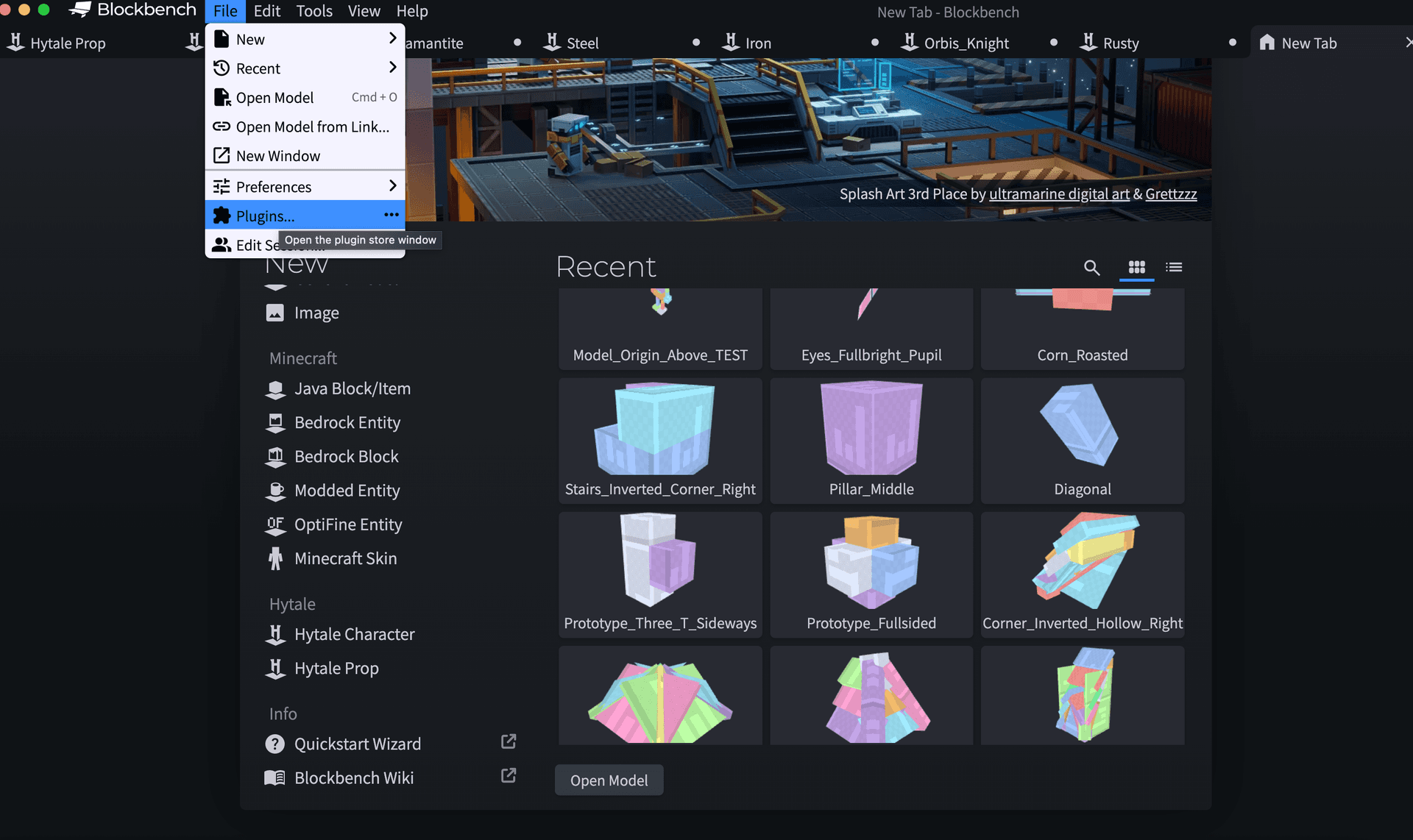Expand the Recent submenu arrow
The width and height of the screenshot is (1413, 840).
pos(392,68)
